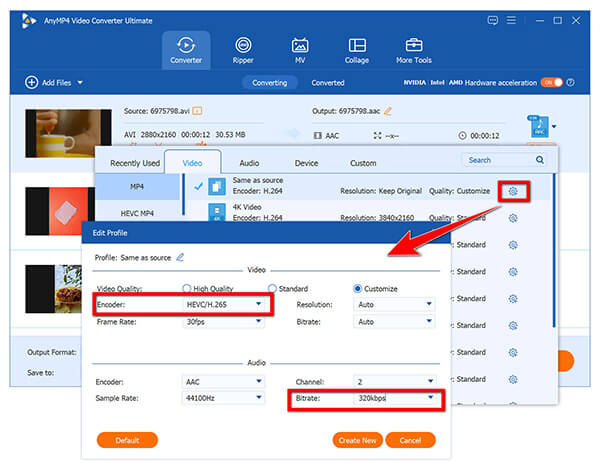Open the MV module
The height and width of the screenshot is (471, 600).
[x=300, y=50]
